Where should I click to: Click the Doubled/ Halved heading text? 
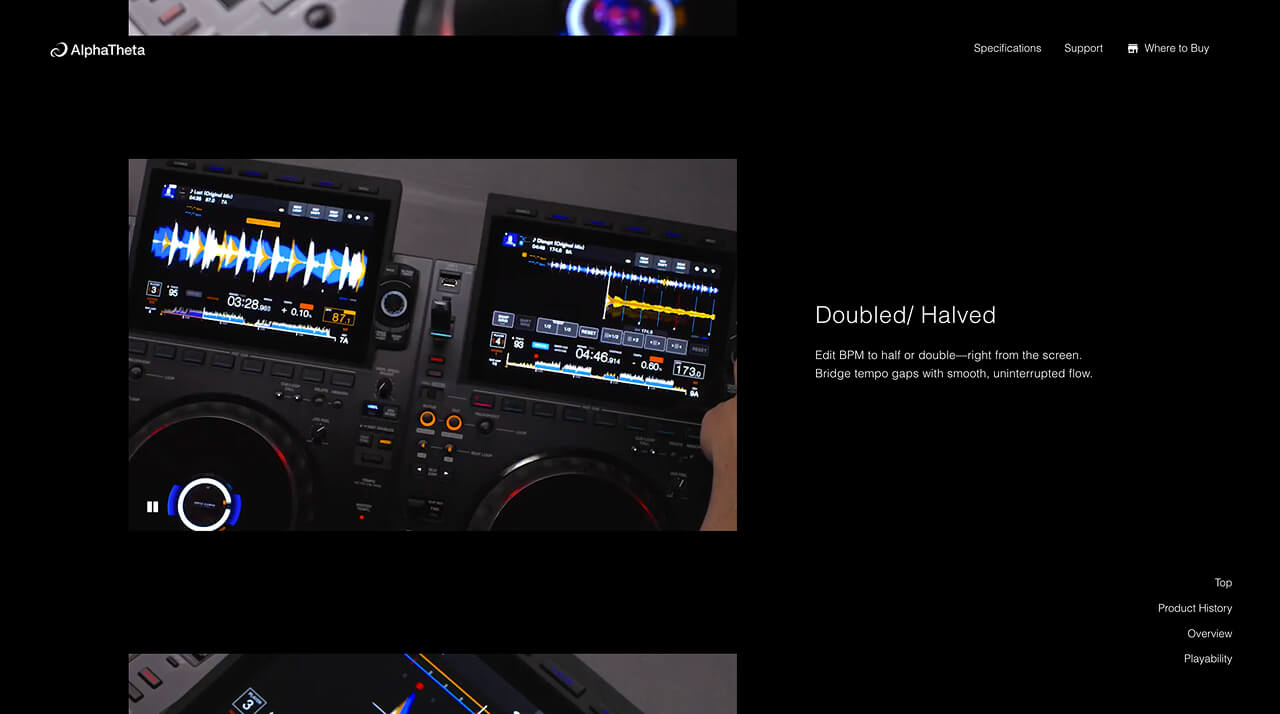(x=905, y=315)
